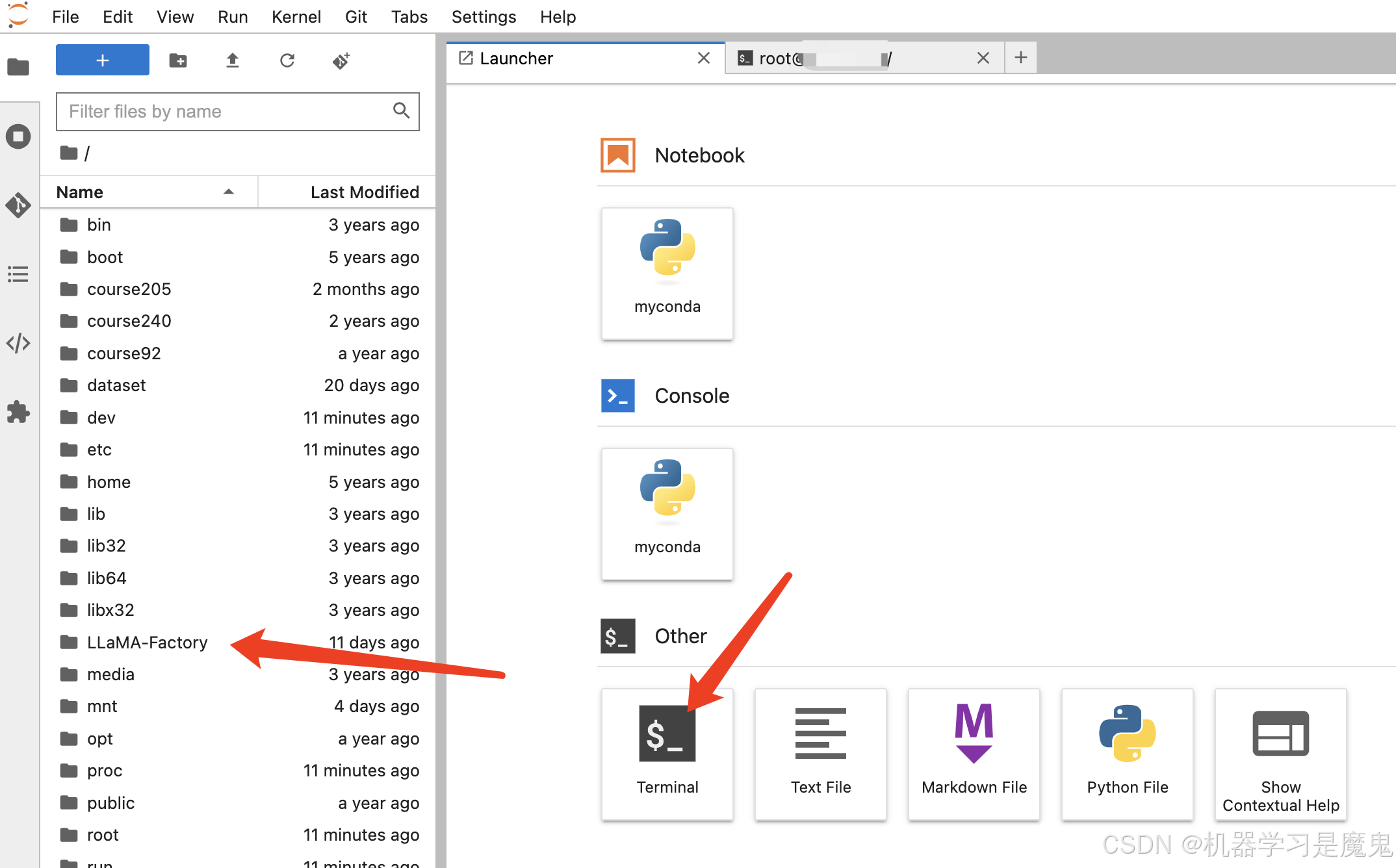Select the media folder

238,674
